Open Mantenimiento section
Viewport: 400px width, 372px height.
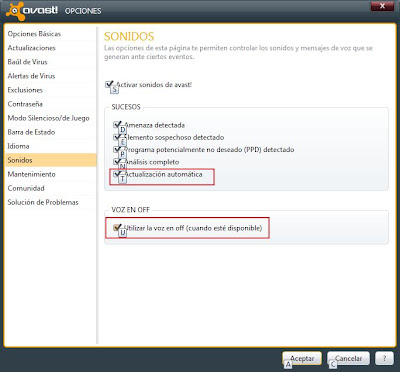pyautogui.click(x=32, y=174)
